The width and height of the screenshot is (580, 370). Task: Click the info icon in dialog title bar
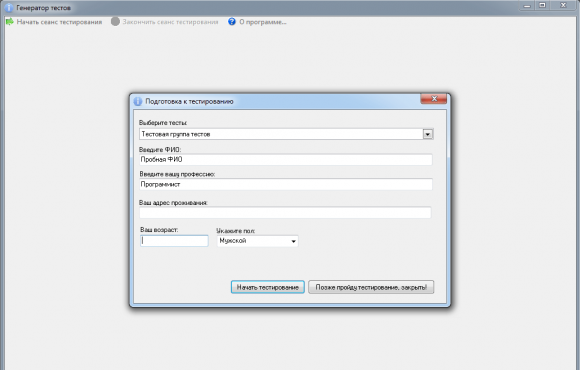point(138,101)
